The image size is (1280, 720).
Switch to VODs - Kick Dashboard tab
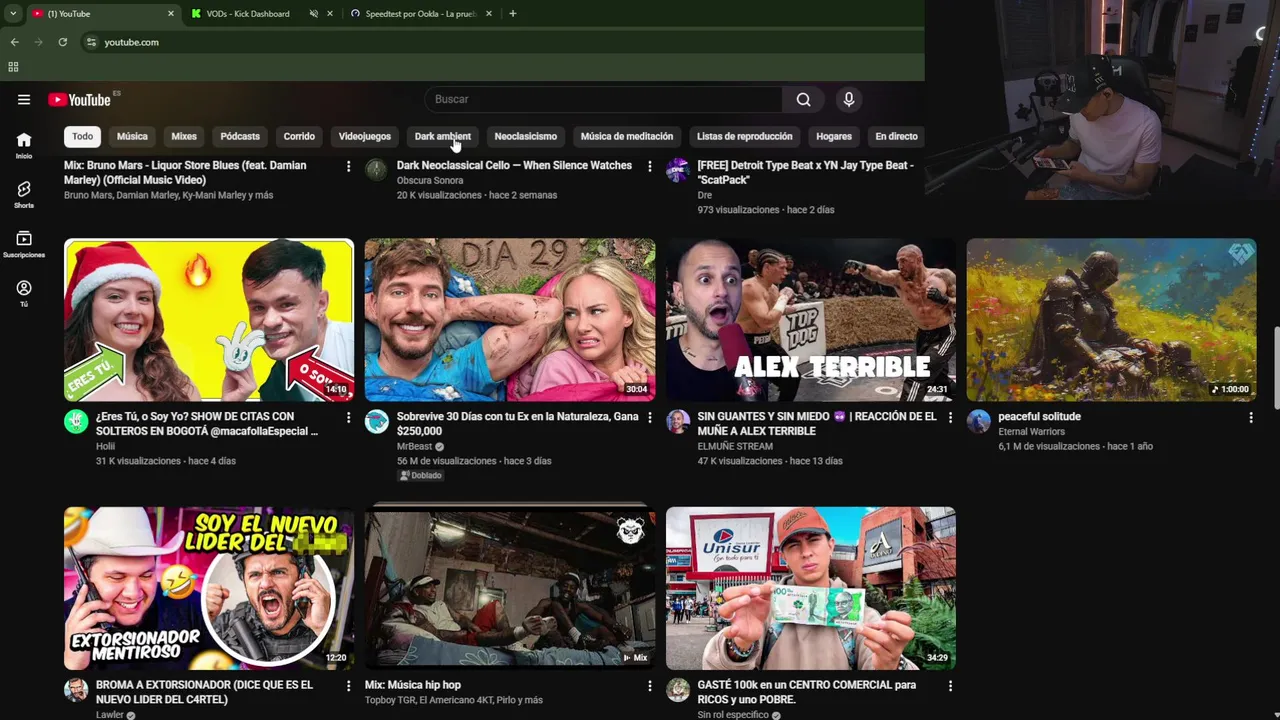tap(247, 14)
